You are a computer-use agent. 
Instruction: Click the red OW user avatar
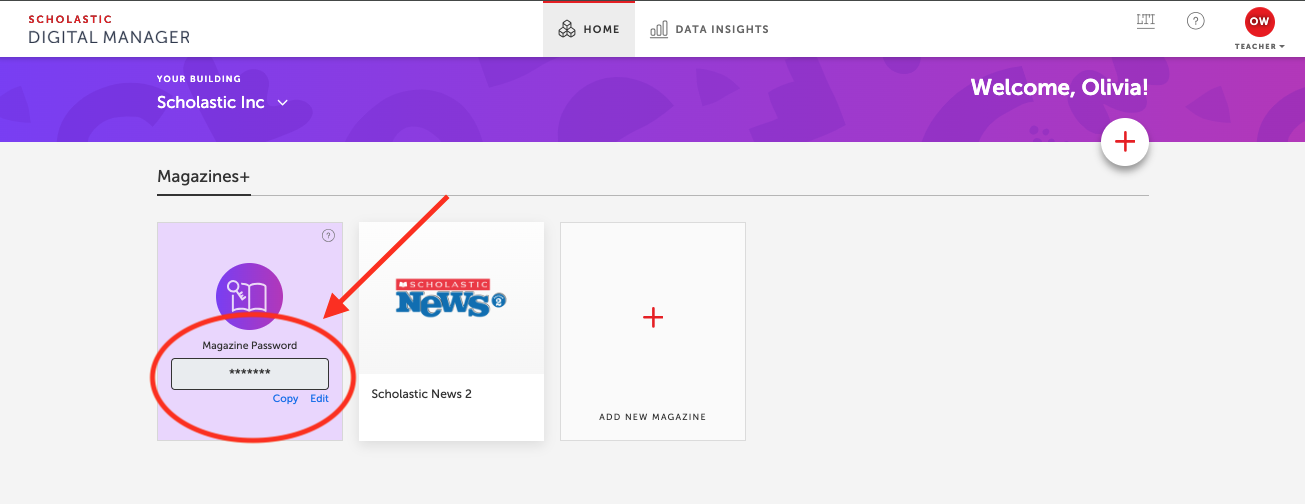pyautogui.click(x=1259, y=22)
